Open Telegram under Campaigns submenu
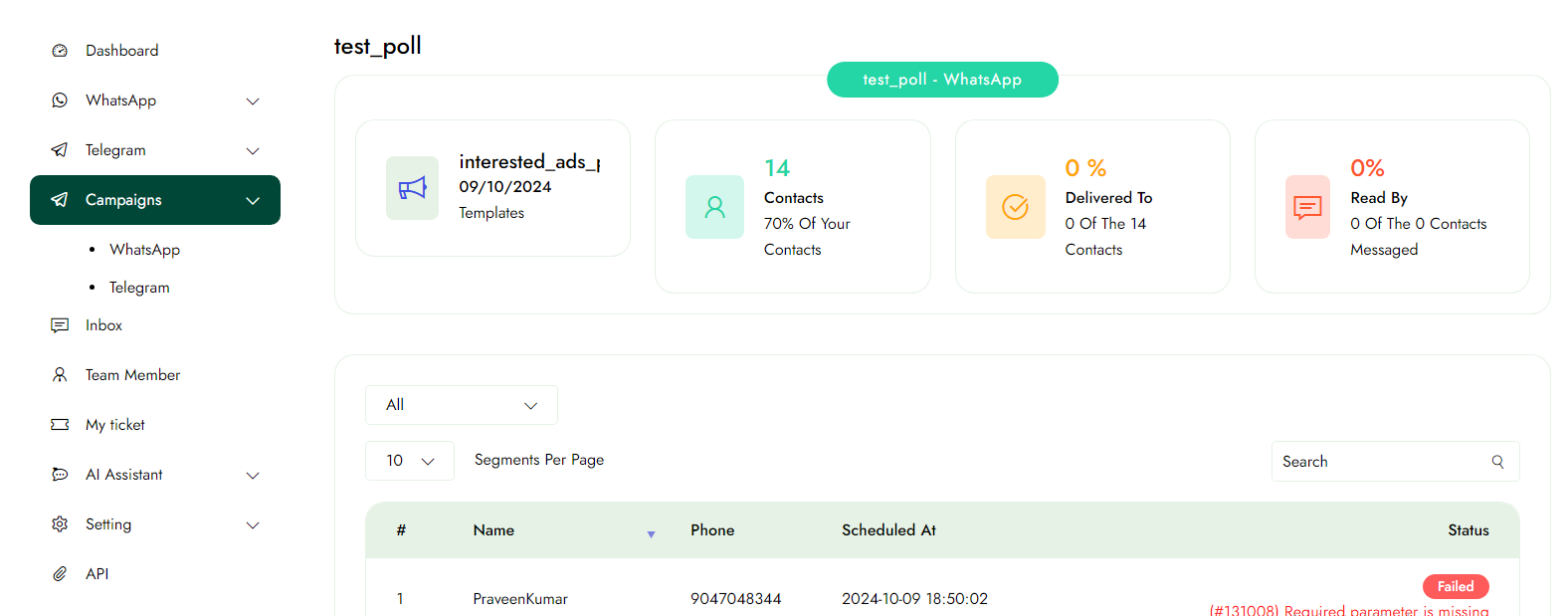The height and width of the screenshot is (616, 1568). click(x=139, y=288)
